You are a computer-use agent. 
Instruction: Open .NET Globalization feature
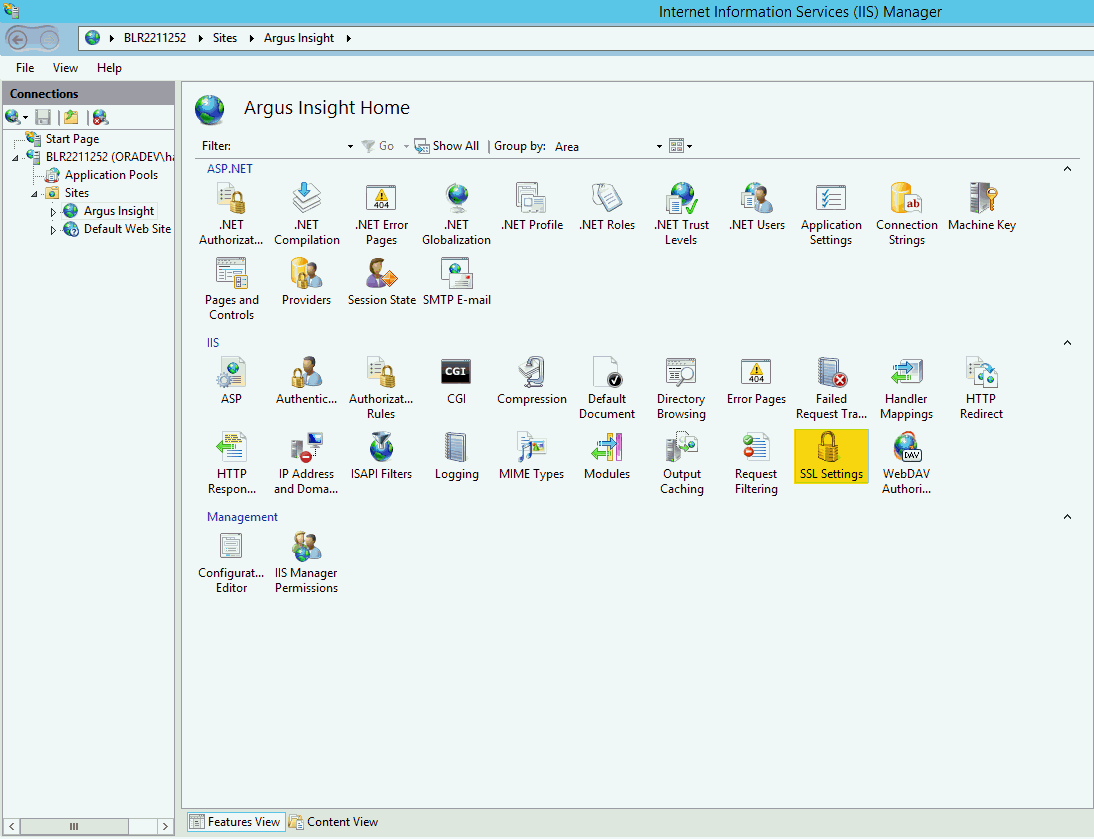click(x=456, y=213)
